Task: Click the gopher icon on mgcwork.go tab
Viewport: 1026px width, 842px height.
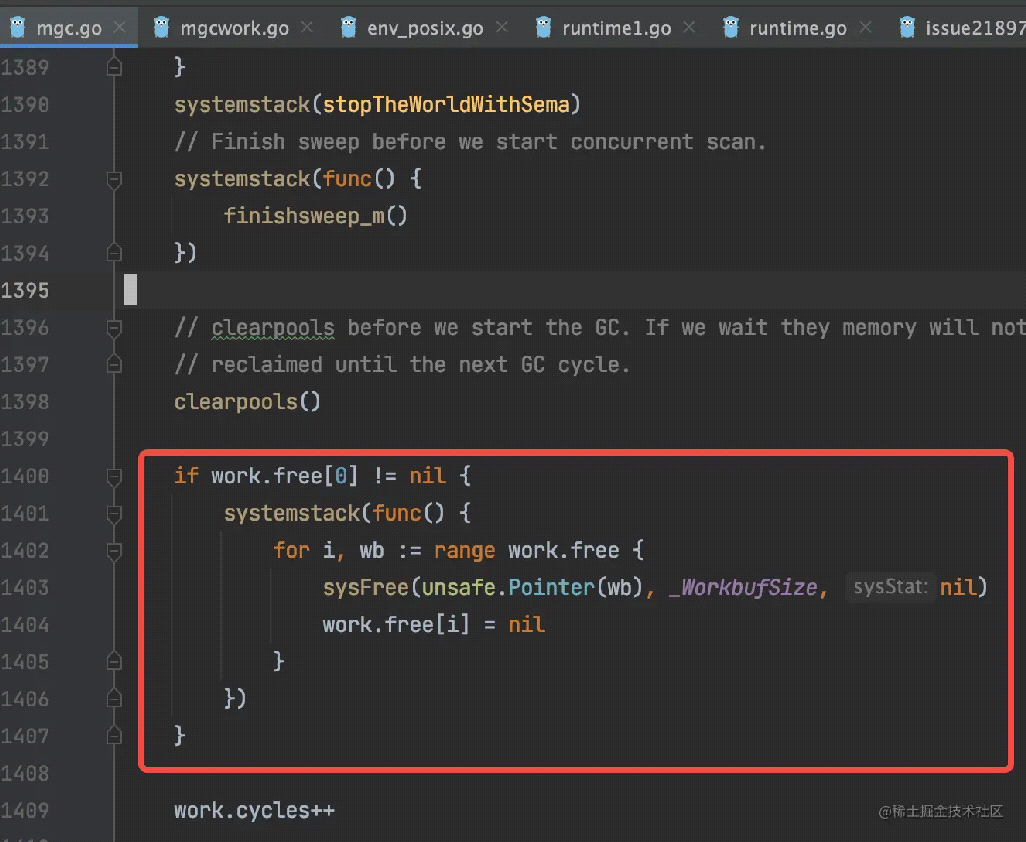Action: tap(161, 27)
